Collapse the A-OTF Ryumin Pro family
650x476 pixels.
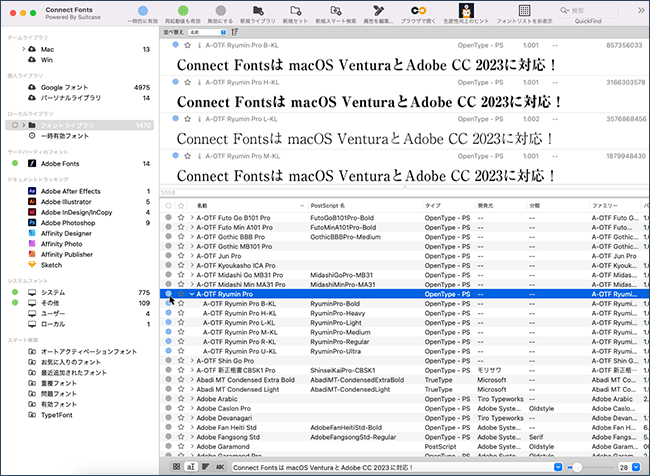pyautogui.click(x=192, y=294)
